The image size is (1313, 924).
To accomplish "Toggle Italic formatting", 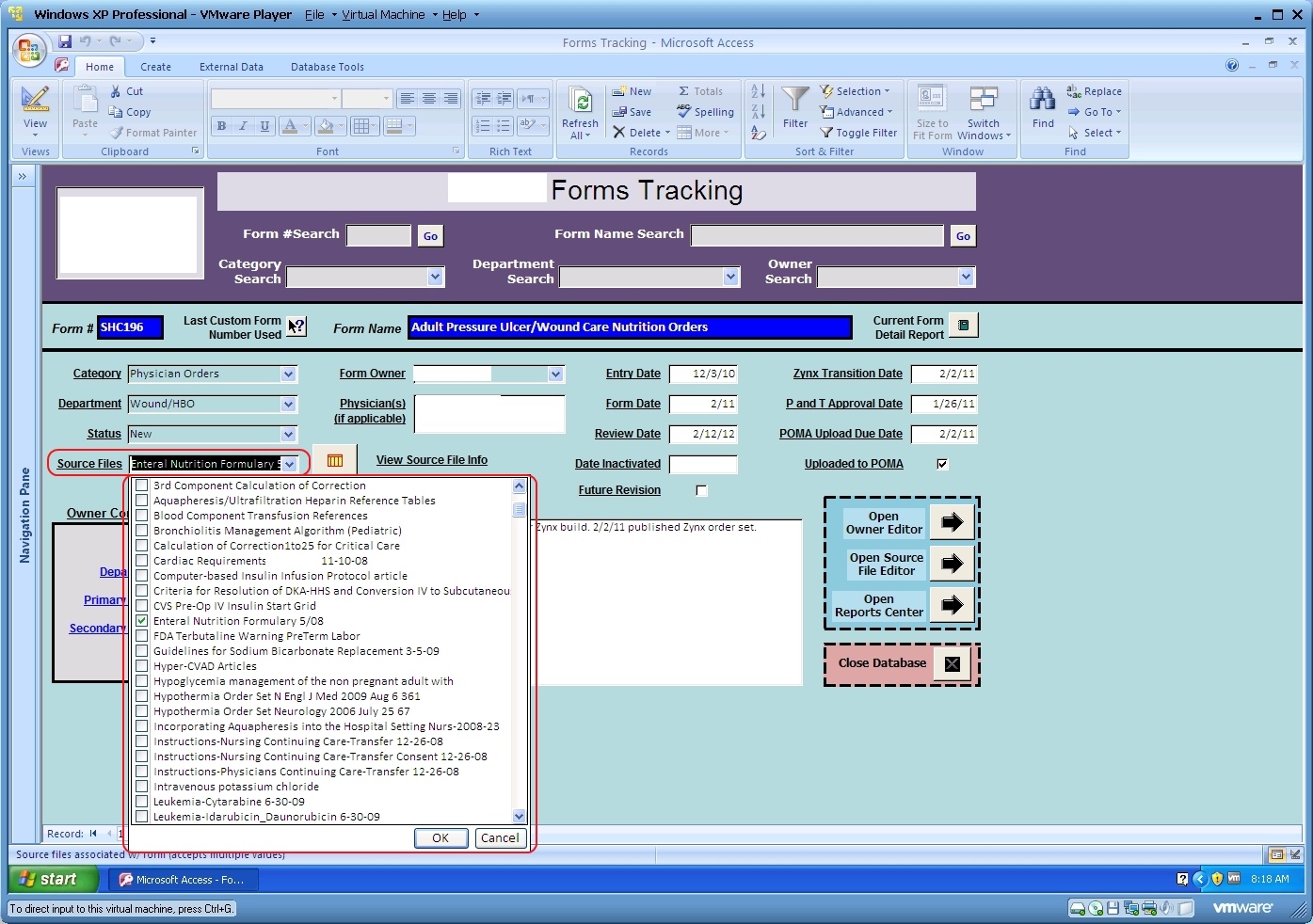I will coord(243,126).
